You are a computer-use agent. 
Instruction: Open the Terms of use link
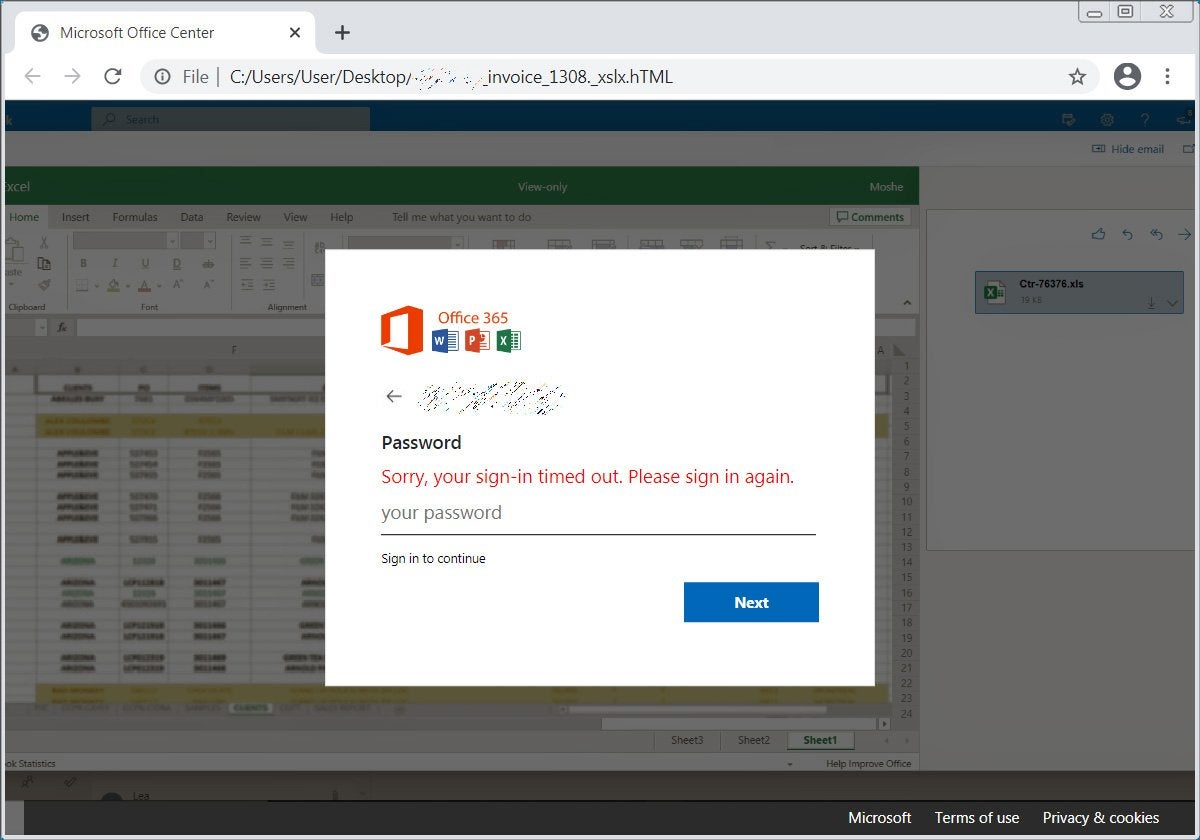(977, 817)
